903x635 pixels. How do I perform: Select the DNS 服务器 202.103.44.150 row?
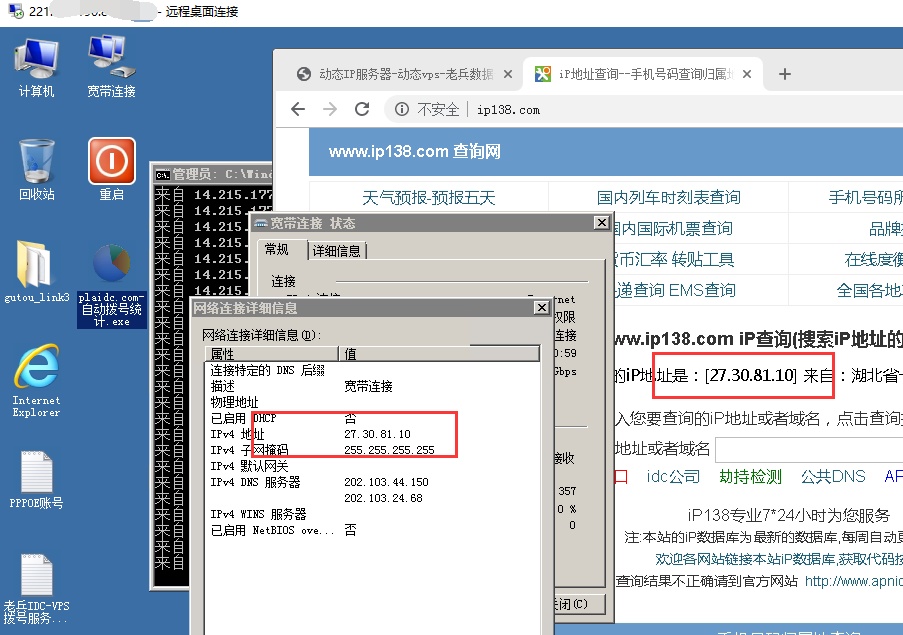coord(372,482)
